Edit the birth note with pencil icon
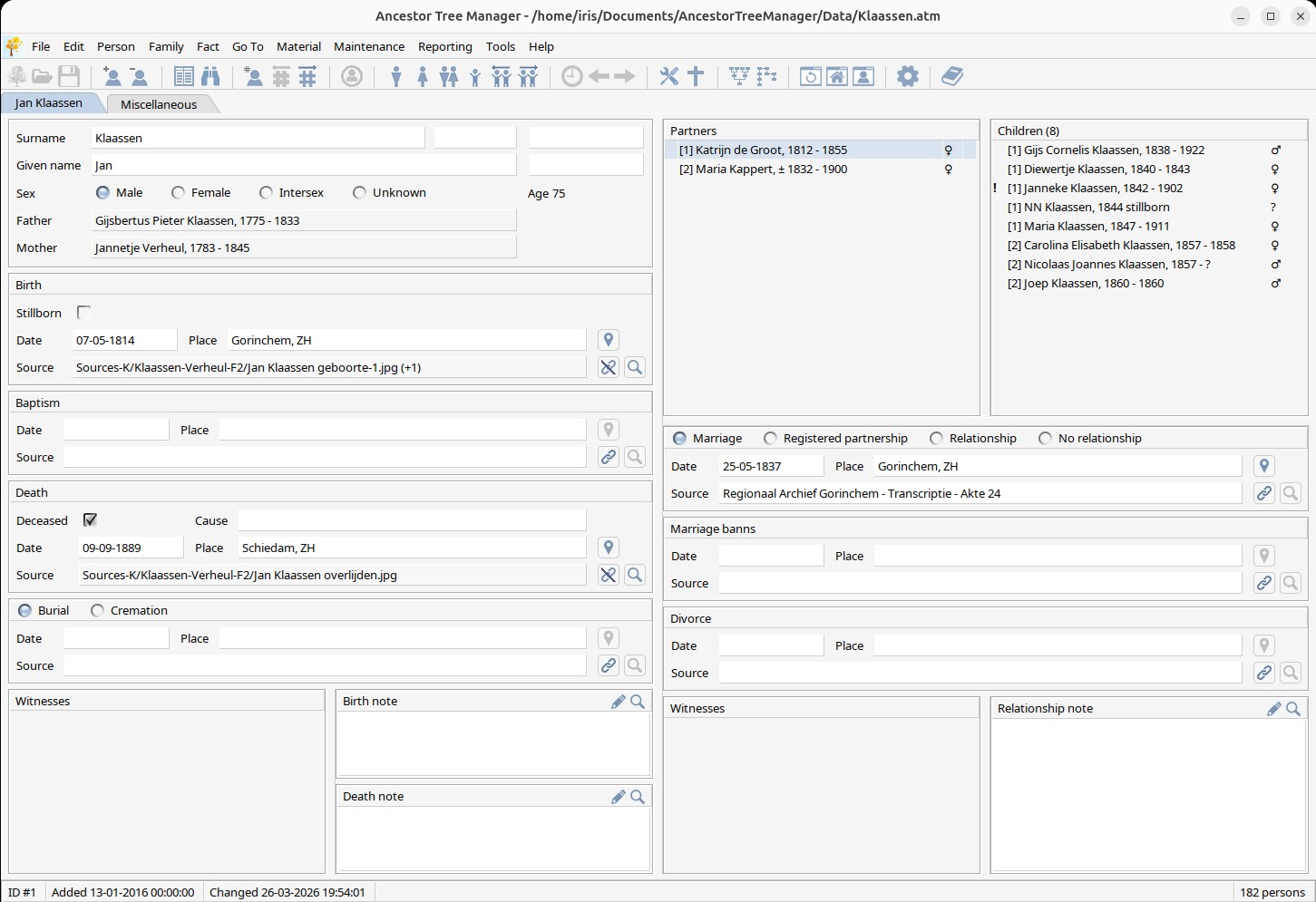Viewport: 1316px width, 902px height. click(618, 701)
